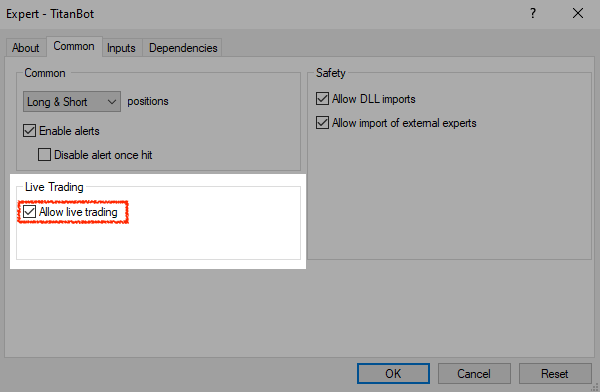Switch to the Common tab
Image resolution: width=600 pixels, height=392 pixels.
point(74,46)
